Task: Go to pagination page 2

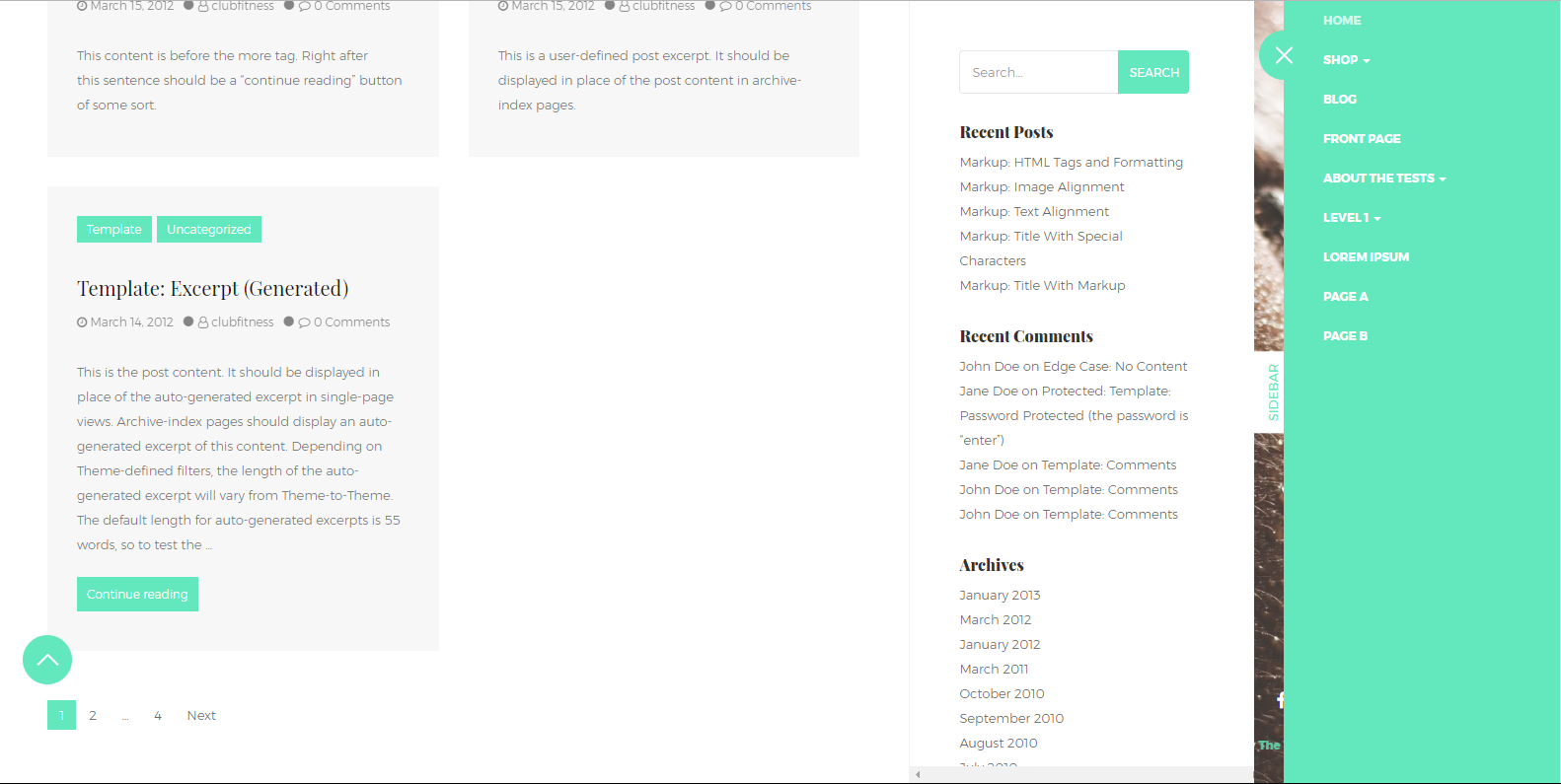Action: [x=93, y=716]
